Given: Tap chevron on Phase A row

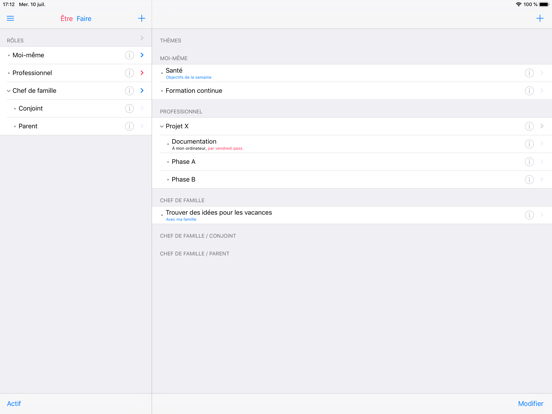Looking at the screenshot, I should coord(542,162).
